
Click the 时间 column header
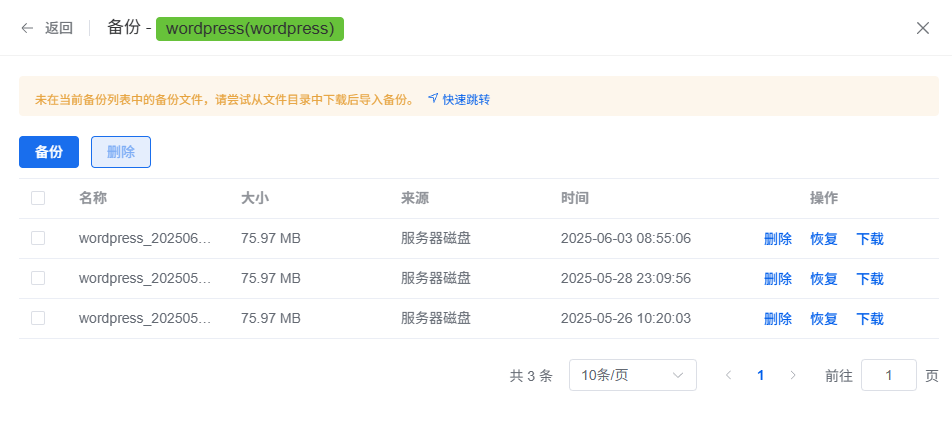coord(575,198)
